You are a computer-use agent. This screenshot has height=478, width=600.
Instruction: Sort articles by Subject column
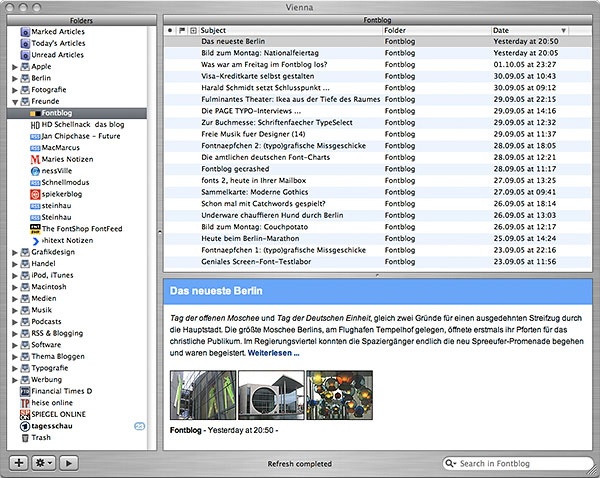(x=290, y=30)
